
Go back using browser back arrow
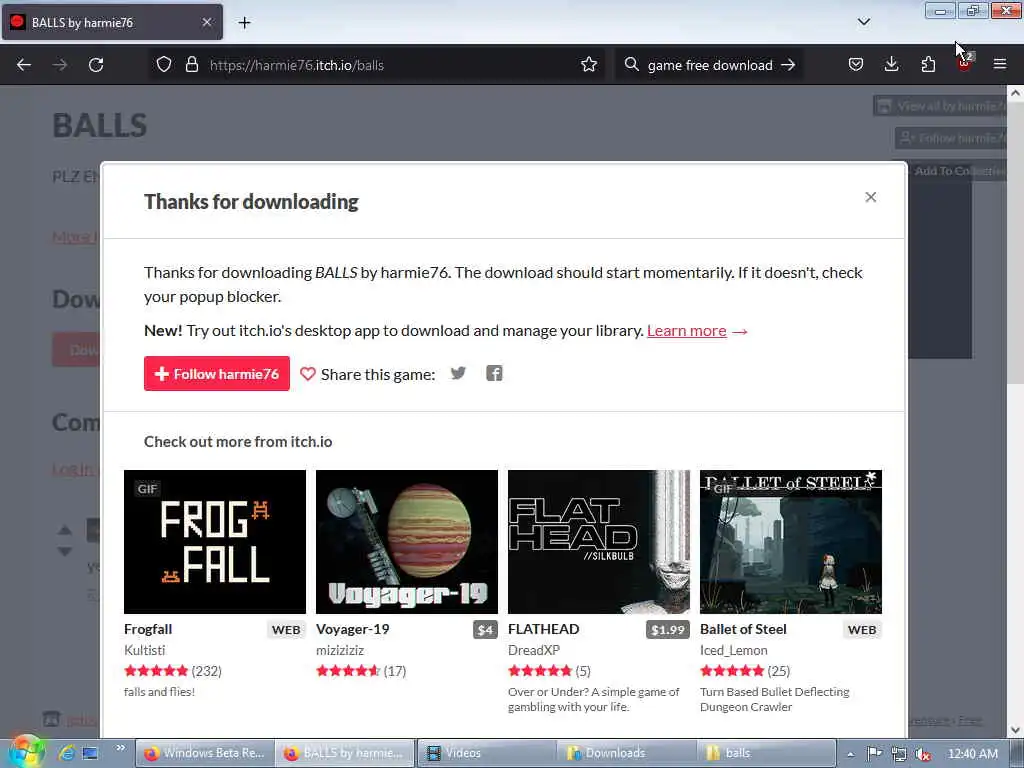(24, 65)
